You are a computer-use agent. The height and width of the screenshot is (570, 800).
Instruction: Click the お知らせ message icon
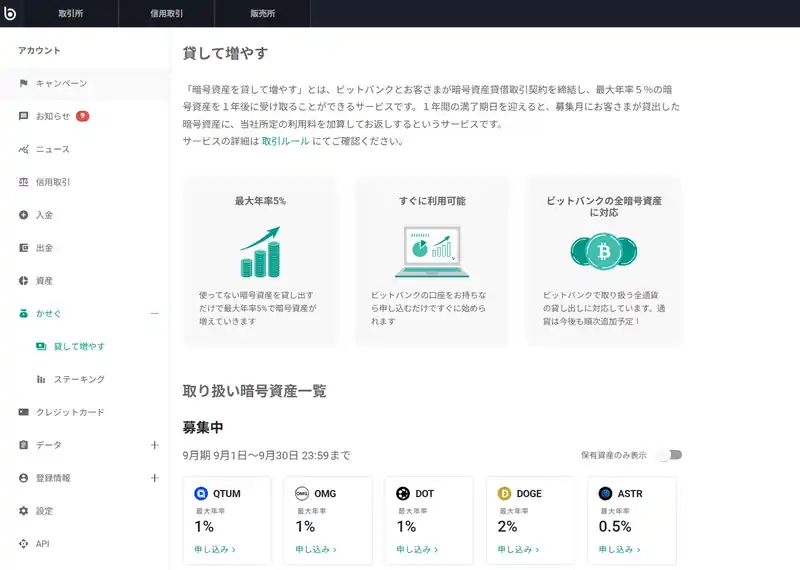point(23,116)
